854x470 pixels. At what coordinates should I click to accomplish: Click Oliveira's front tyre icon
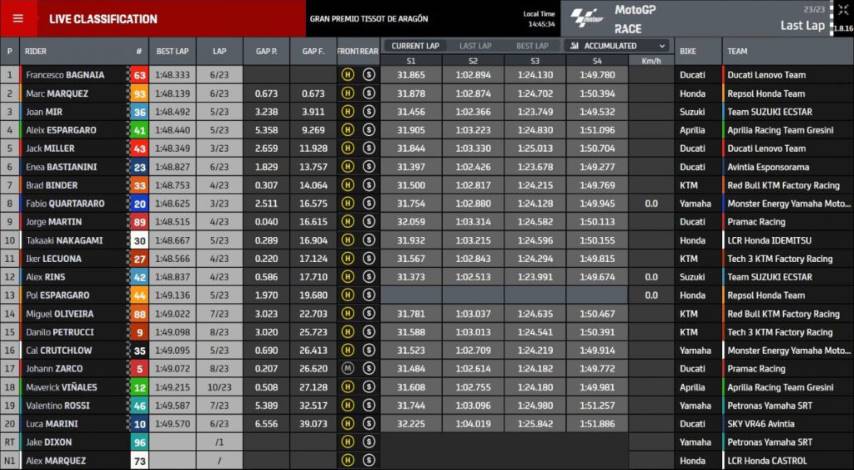pyautogui.click(x=347, y=314)
